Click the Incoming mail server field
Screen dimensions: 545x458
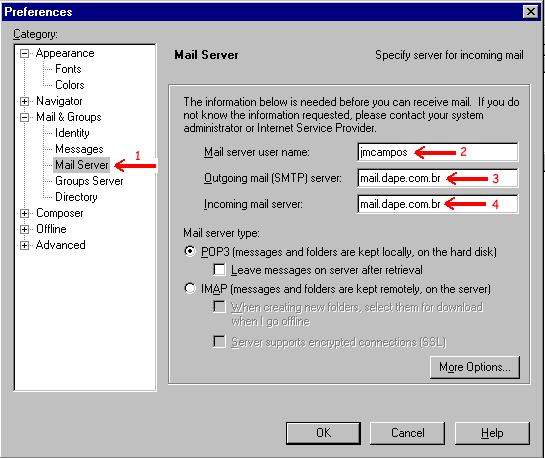tap(438, 204)
